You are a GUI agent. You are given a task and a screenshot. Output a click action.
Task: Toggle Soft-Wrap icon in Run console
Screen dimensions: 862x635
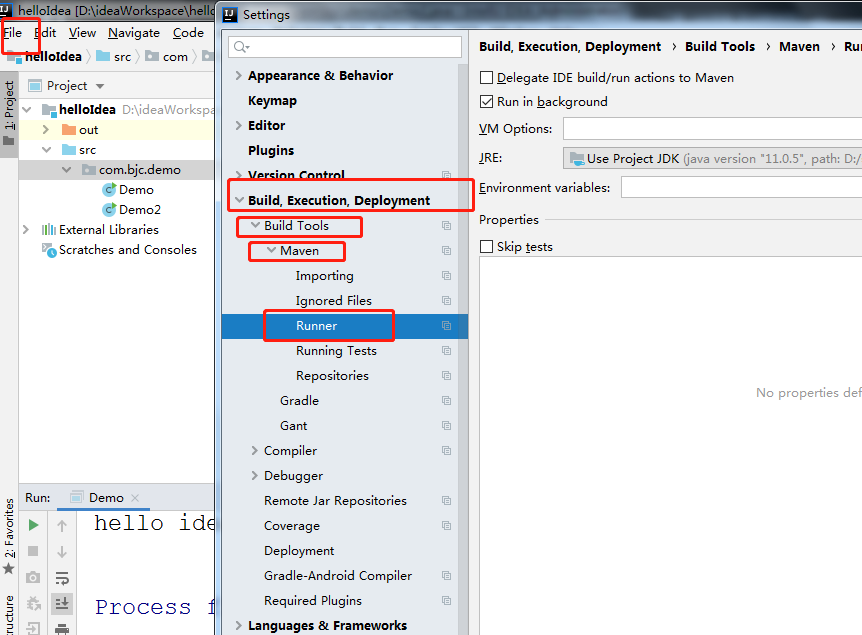coord(62,578)
